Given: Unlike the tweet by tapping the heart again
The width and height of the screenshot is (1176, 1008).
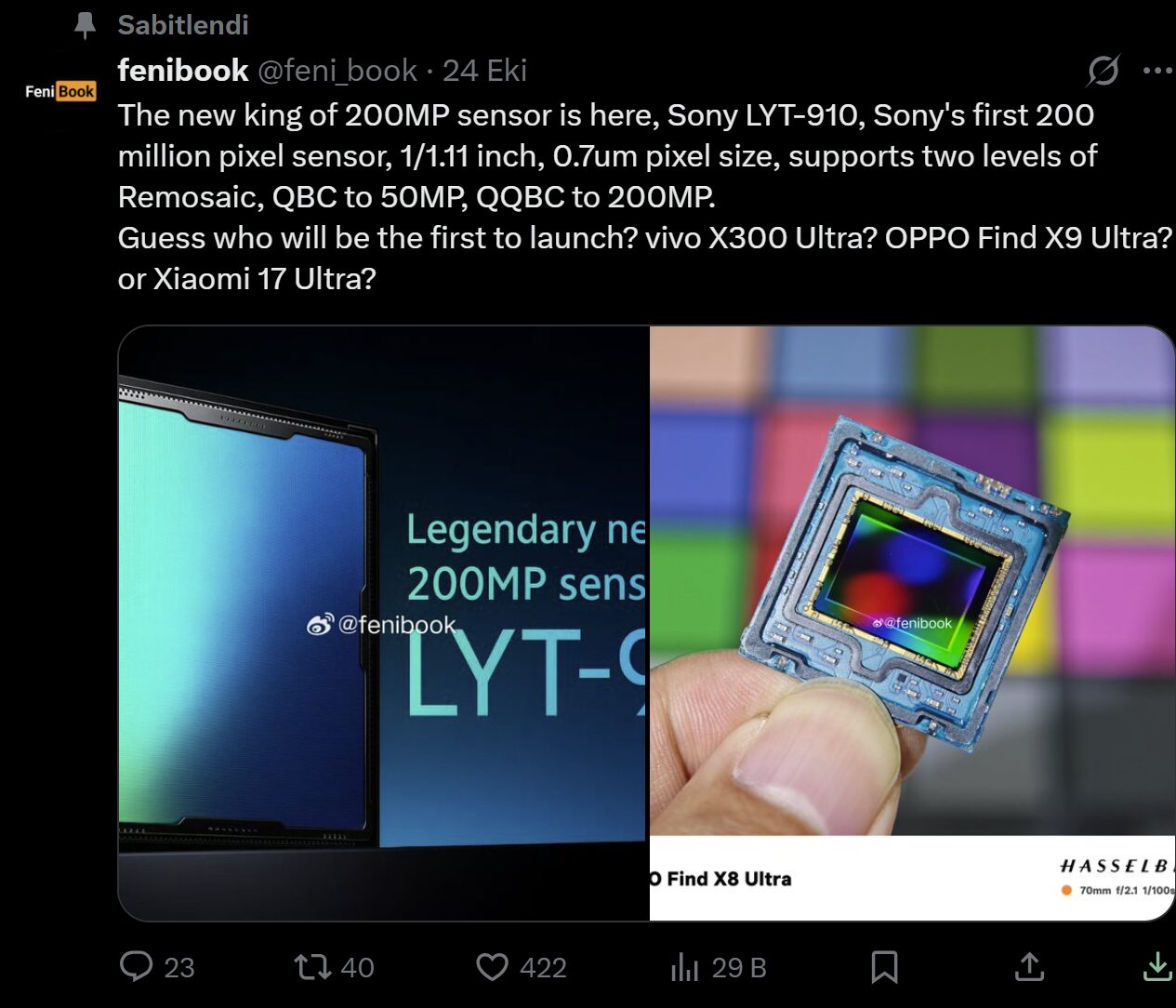Looking at the screenshot, I should click(494, 967).
